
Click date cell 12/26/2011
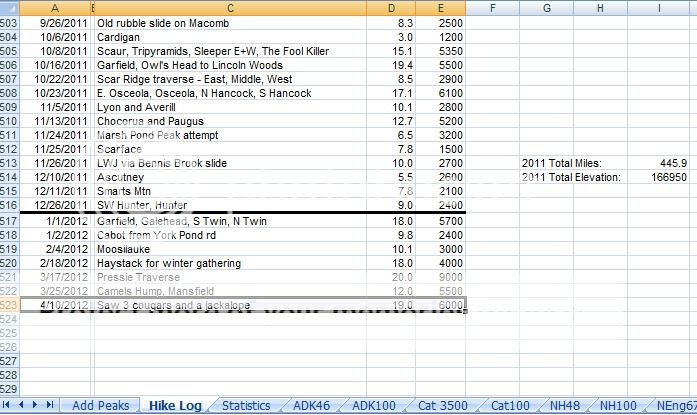click(x=55, y=205)
